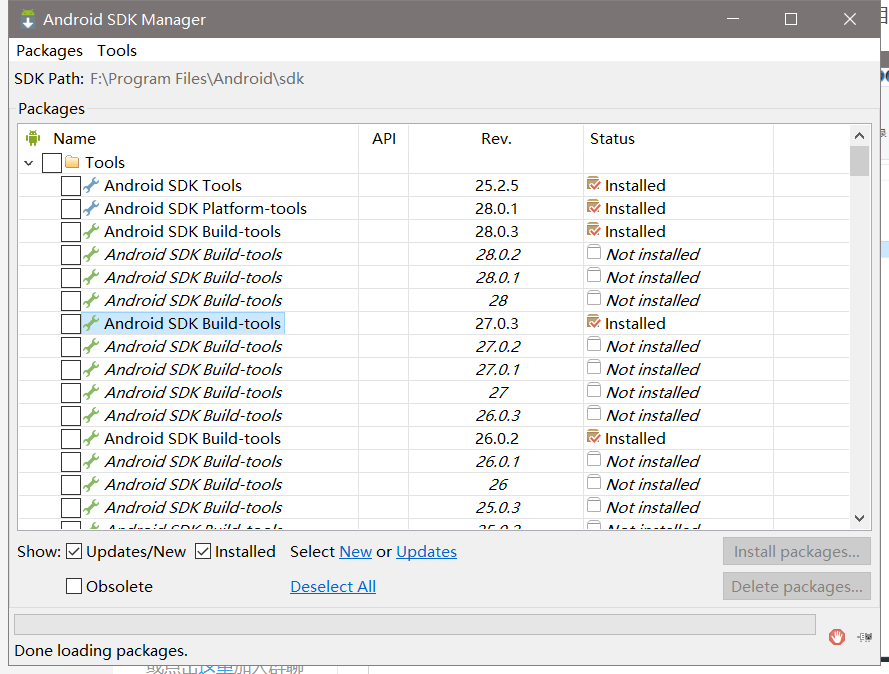Screen dimensions: 889x674
Task: Open the Tools menu
Action: coord(117,50)
